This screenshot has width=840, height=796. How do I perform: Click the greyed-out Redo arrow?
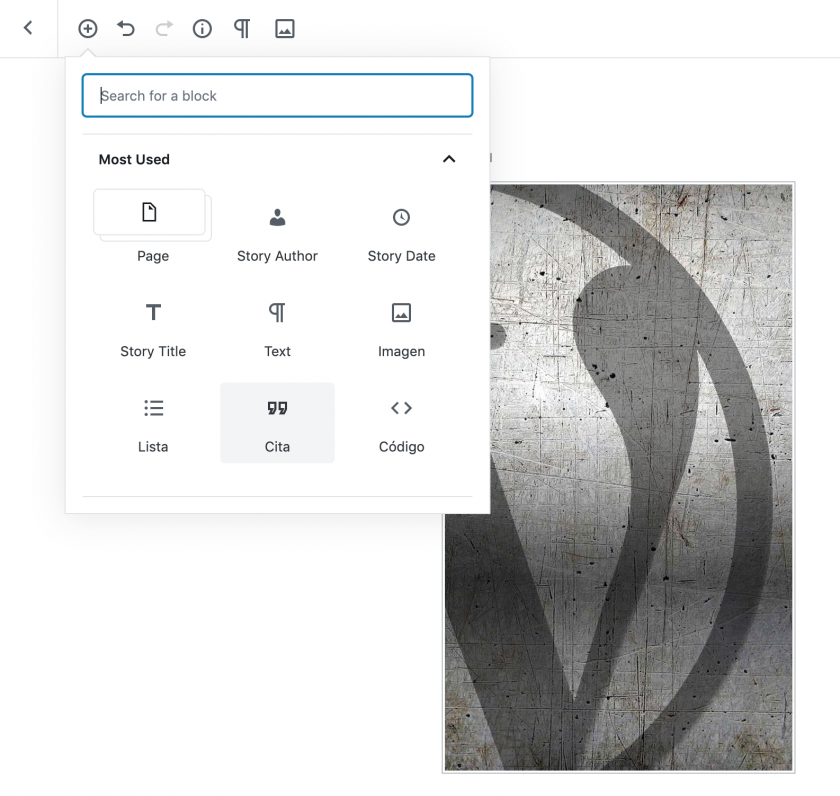(x=164, y=28)
